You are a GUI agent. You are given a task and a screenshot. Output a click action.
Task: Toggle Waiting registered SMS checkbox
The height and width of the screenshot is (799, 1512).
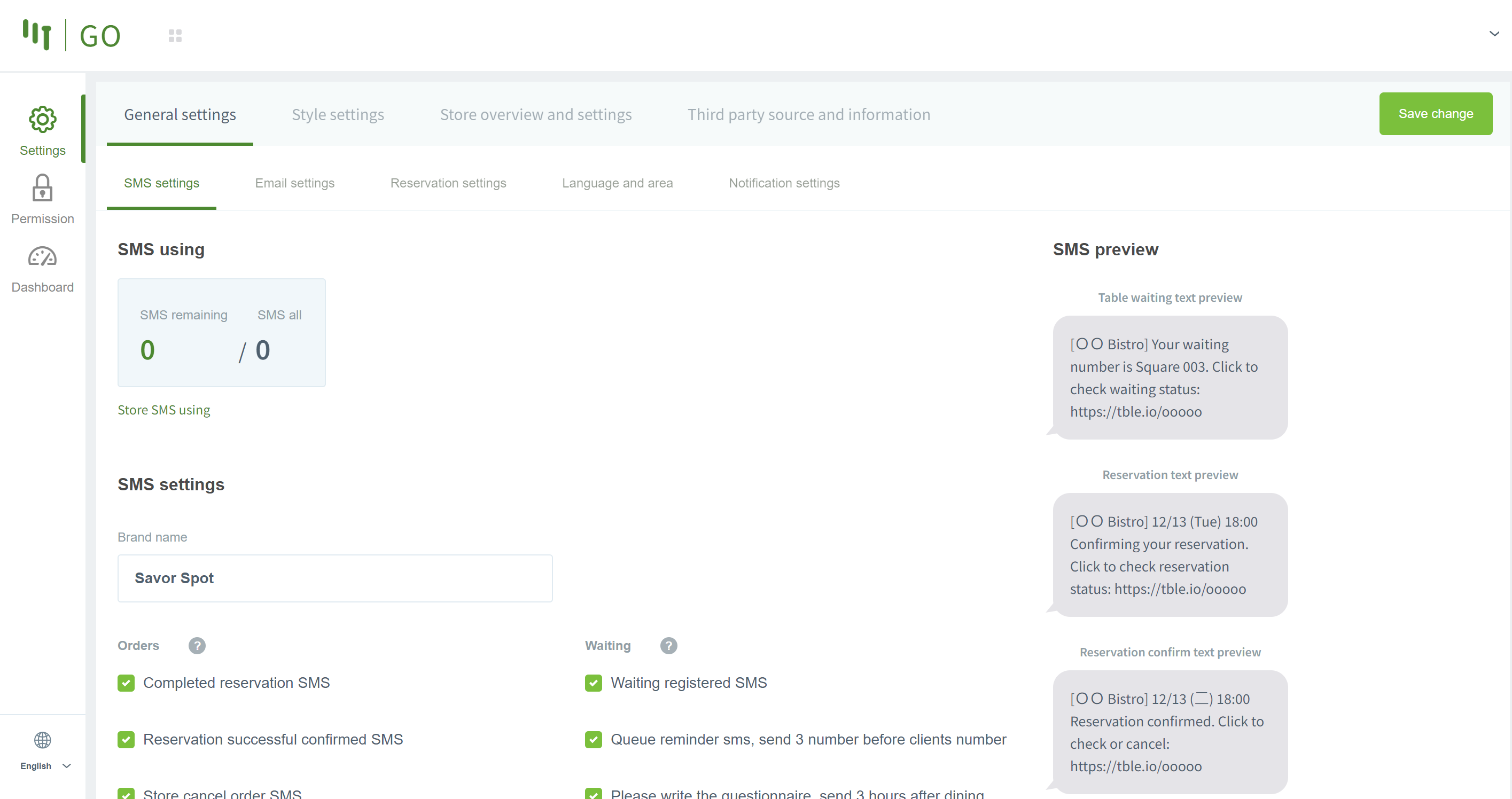coord(594,683)
